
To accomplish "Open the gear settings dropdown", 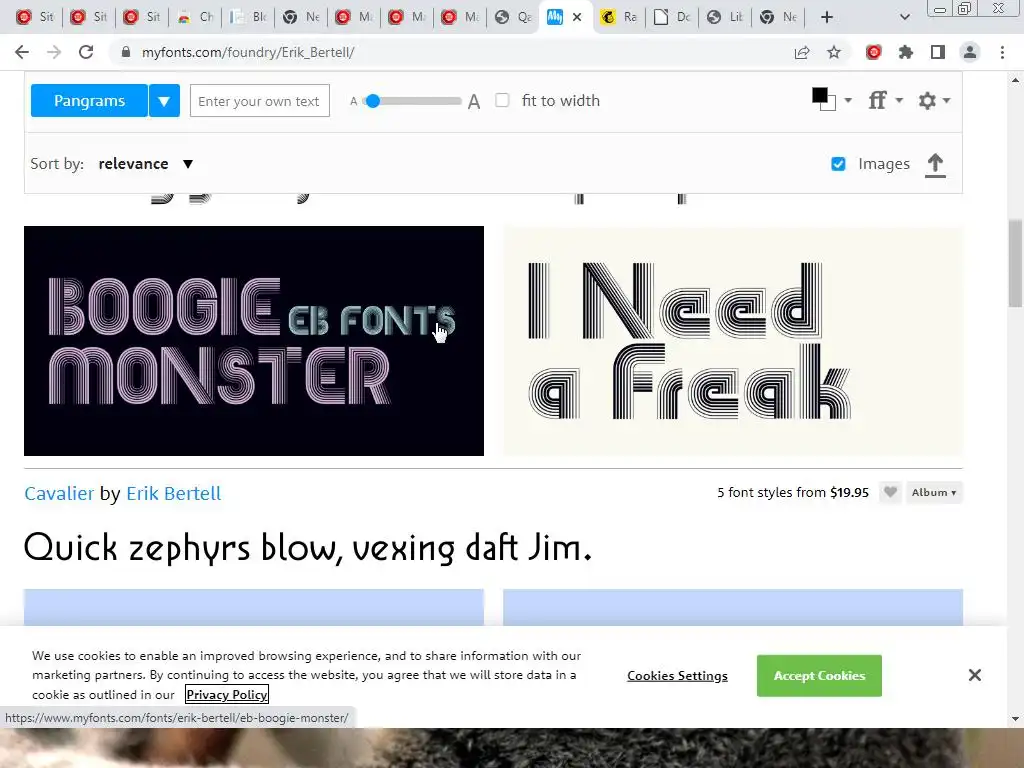I will tap(934, 100).
